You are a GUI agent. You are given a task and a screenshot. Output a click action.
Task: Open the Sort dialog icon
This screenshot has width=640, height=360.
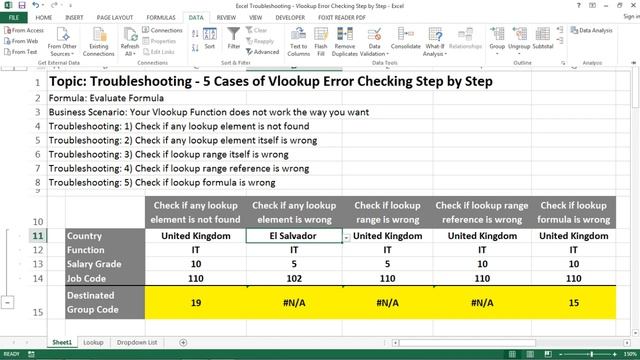pyautogui.click(x=210, y=39)
